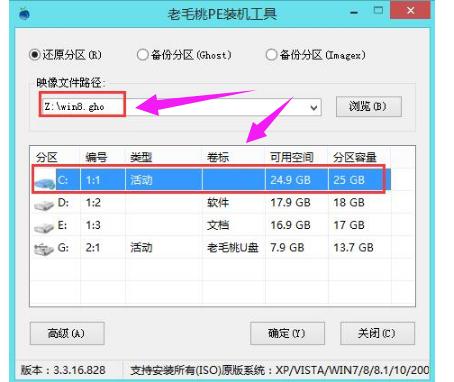Click the 老毛桃U盘 volume label
The height and width of the screenshot is (382, 454).
click(x=233, y=247)
